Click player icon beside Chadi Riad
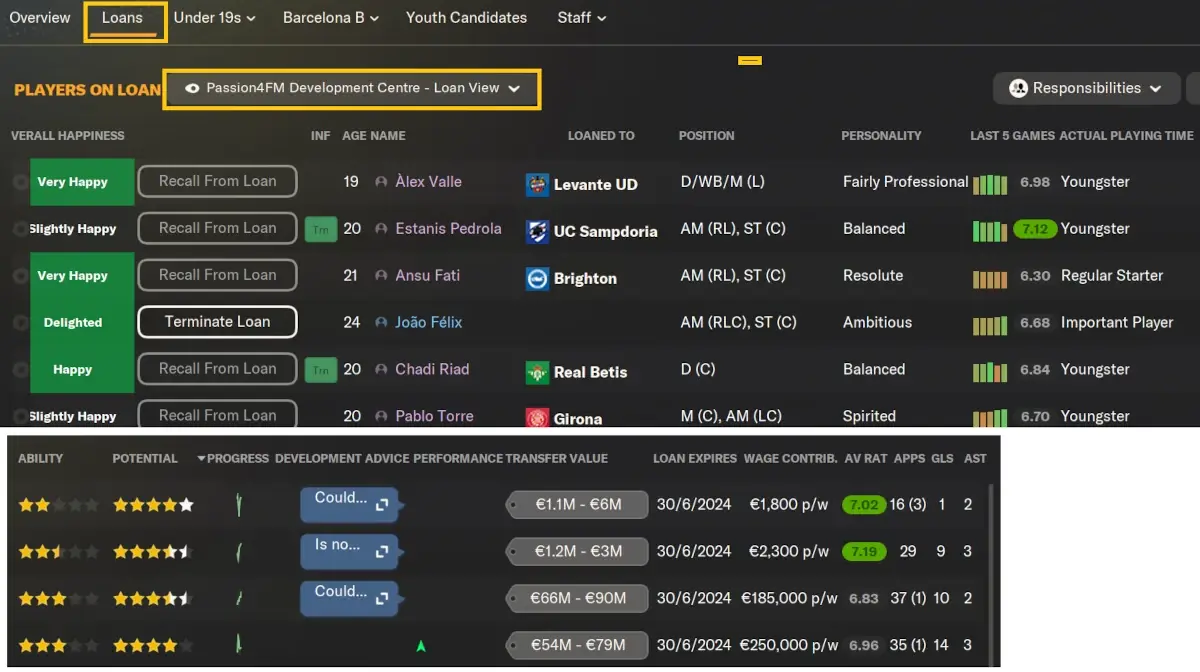 (381, 370)
